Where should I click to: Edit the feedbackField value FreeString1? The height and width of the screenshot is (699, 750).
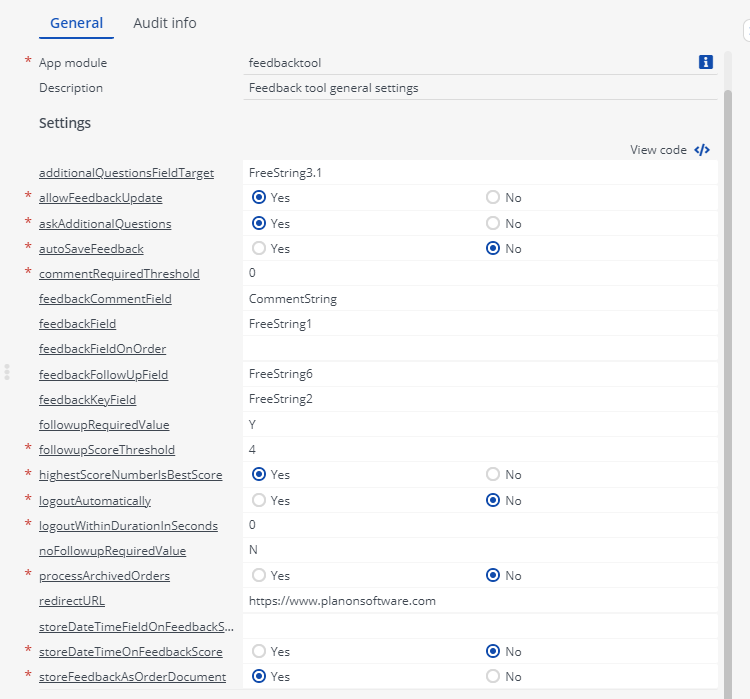480,323
